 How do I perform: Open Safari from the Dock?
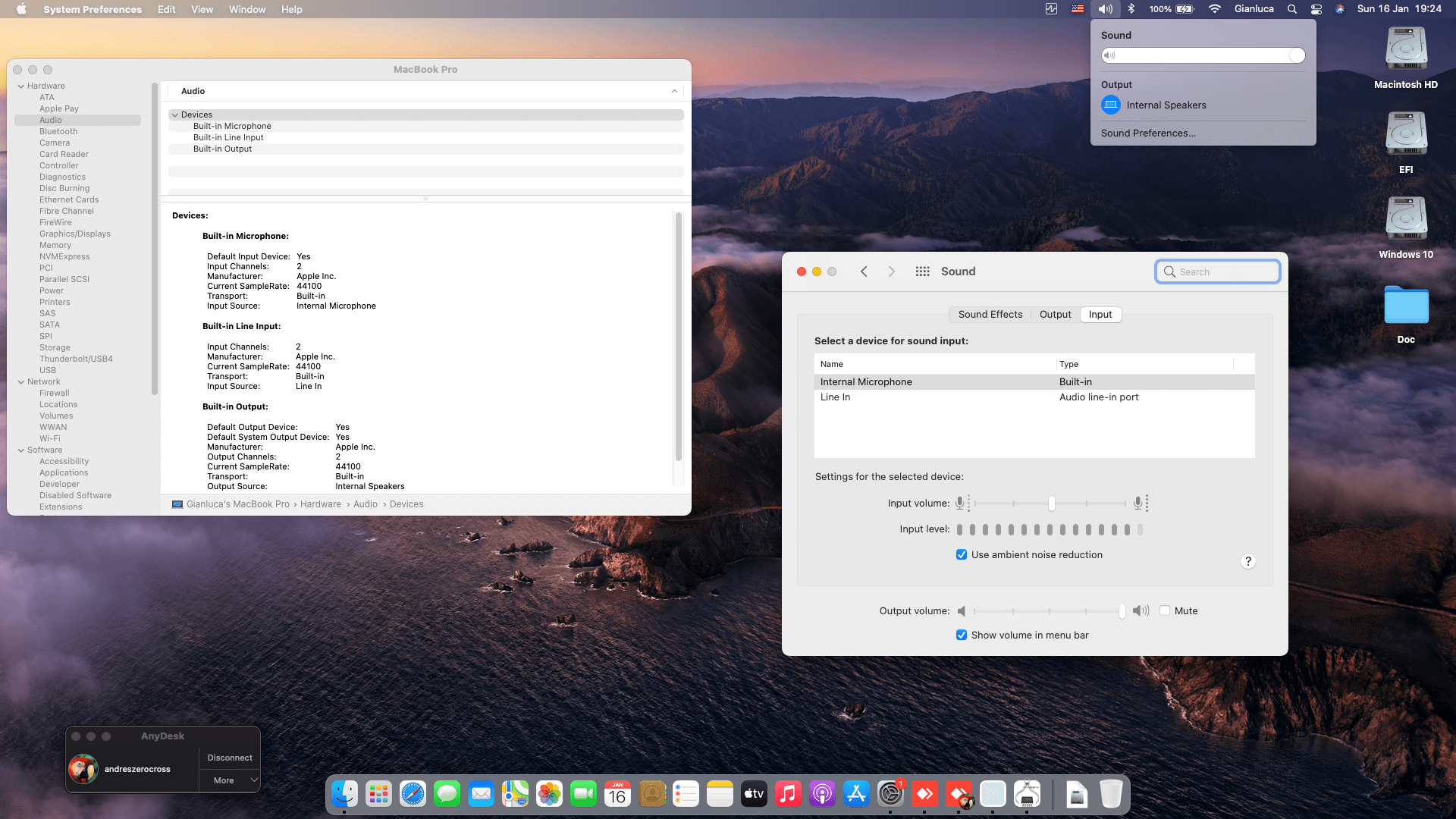pyautogui.click(x=413, y=794)
